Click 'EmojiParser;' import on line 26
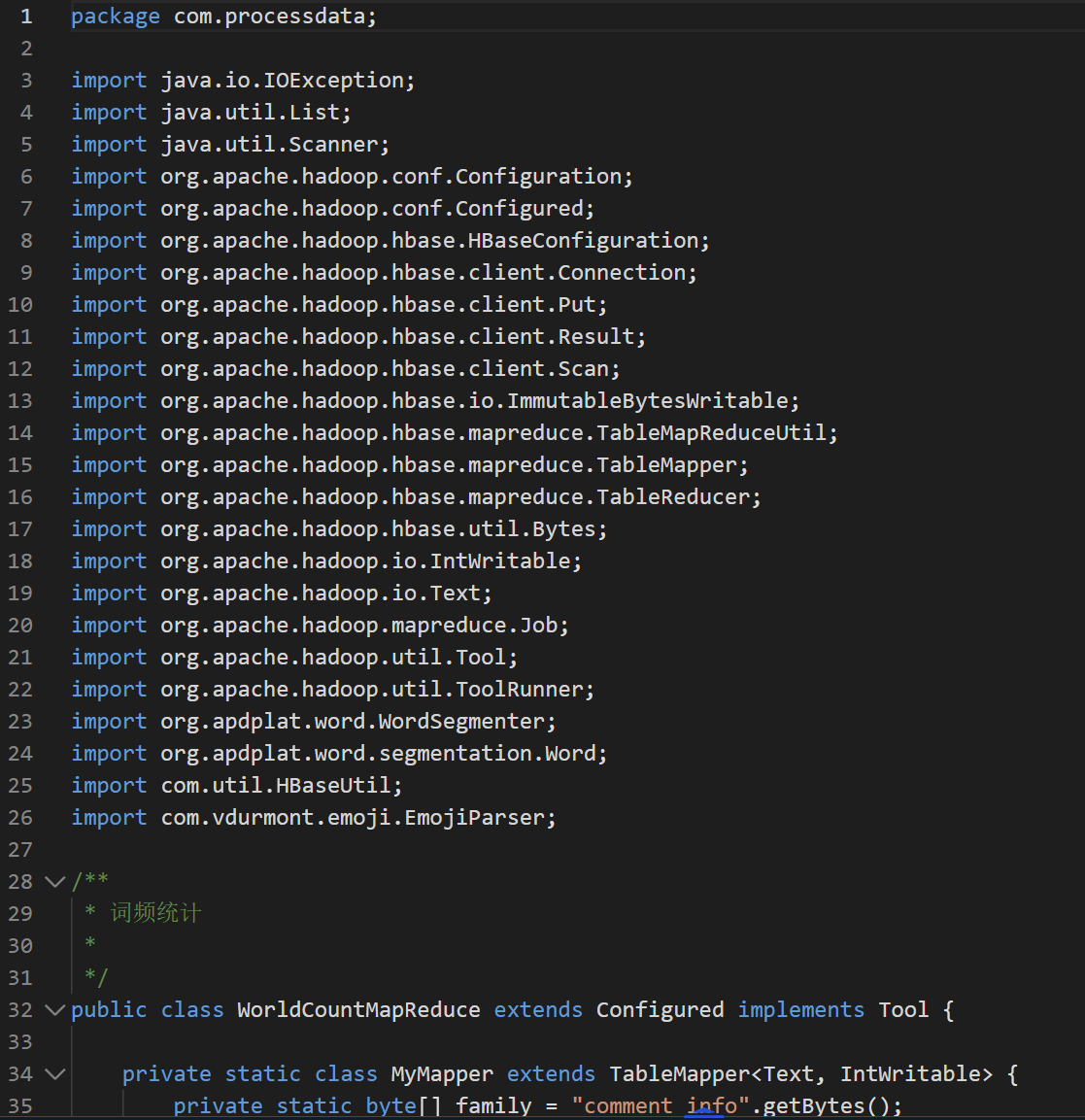 [x=481, y=818]
